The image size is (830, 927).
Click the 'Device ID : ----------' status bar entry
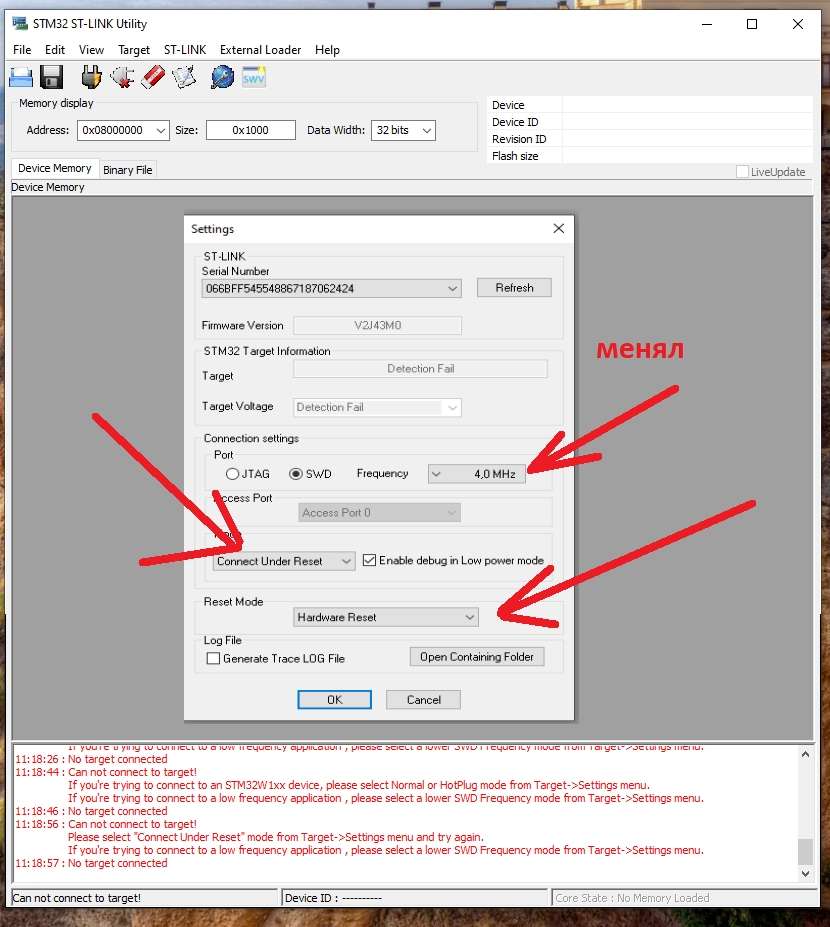tap(333, 898)
